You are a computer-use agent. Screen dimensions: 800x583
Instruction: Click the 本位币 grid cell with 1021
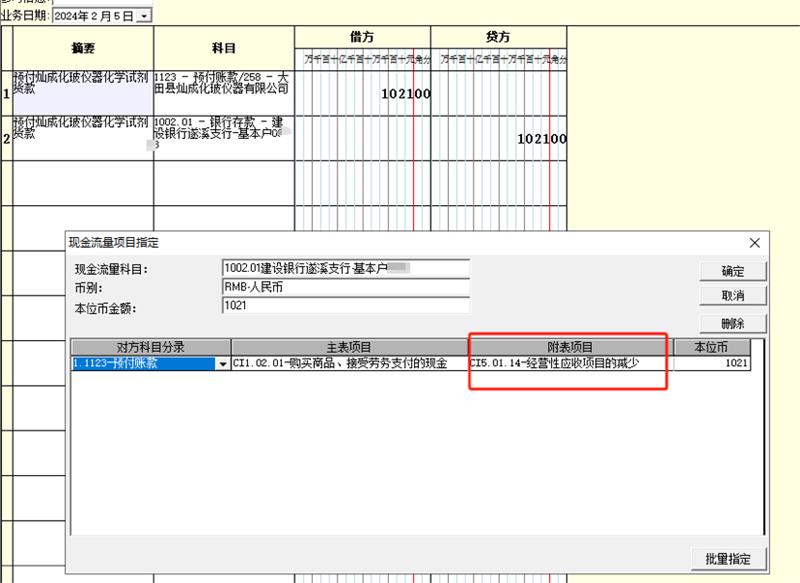click(x=711, y=364)
